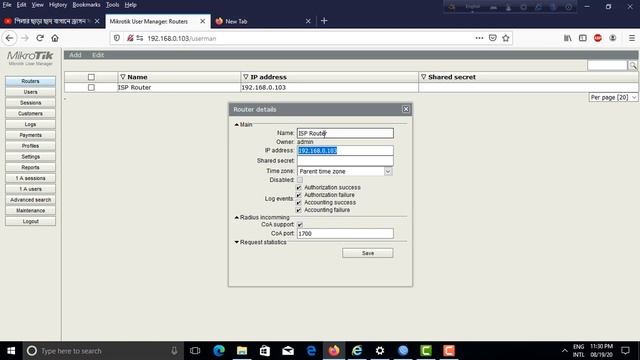The width and height of the screenshot is (640, 360).
Task: Open the Add menu in User Manager
Action: (75, 55)
